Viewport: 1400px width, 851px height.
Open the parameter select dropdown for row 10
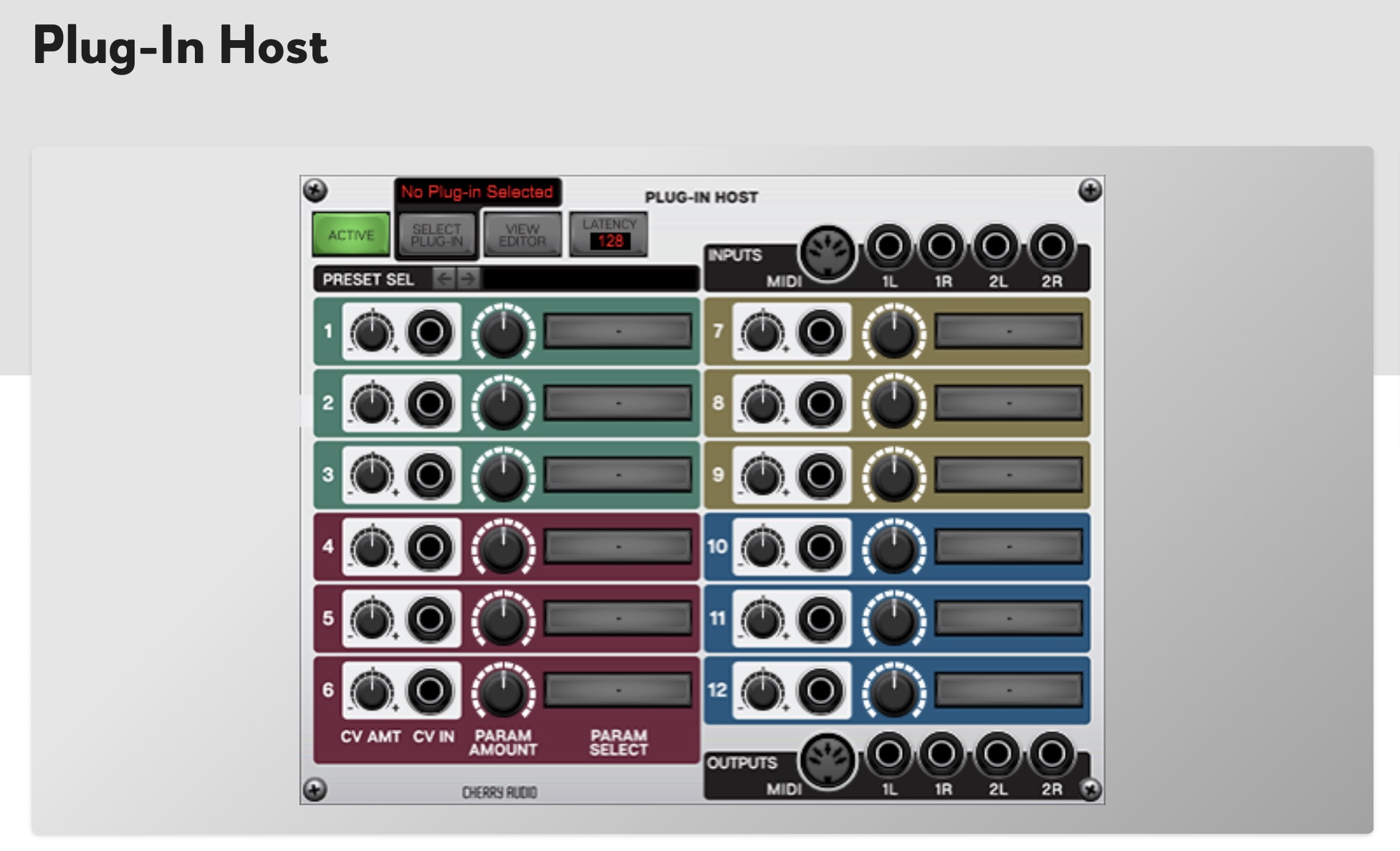click(x=1009, y=547)
